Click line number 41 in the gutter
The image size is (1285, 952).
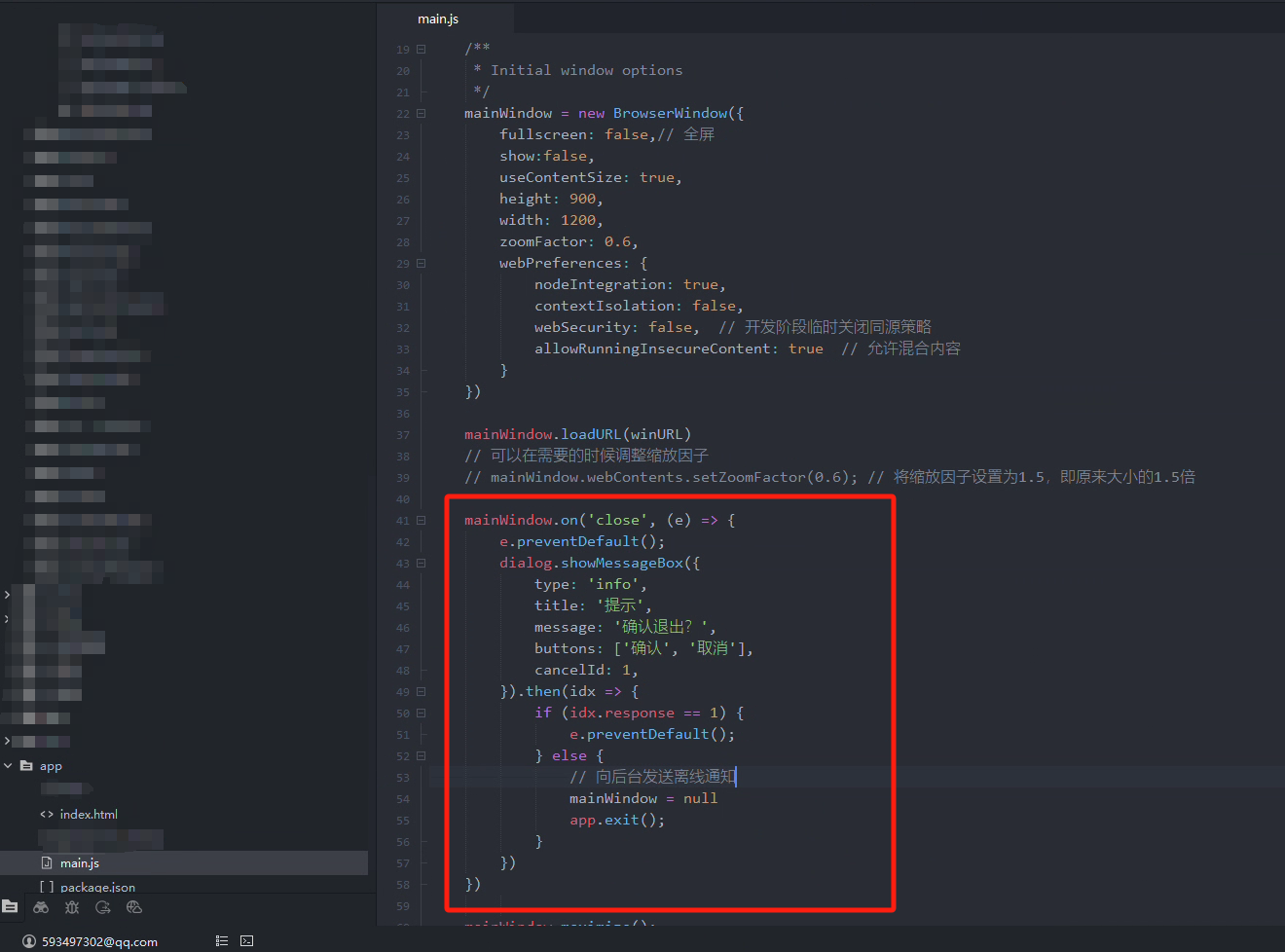[x=403, y=521]
